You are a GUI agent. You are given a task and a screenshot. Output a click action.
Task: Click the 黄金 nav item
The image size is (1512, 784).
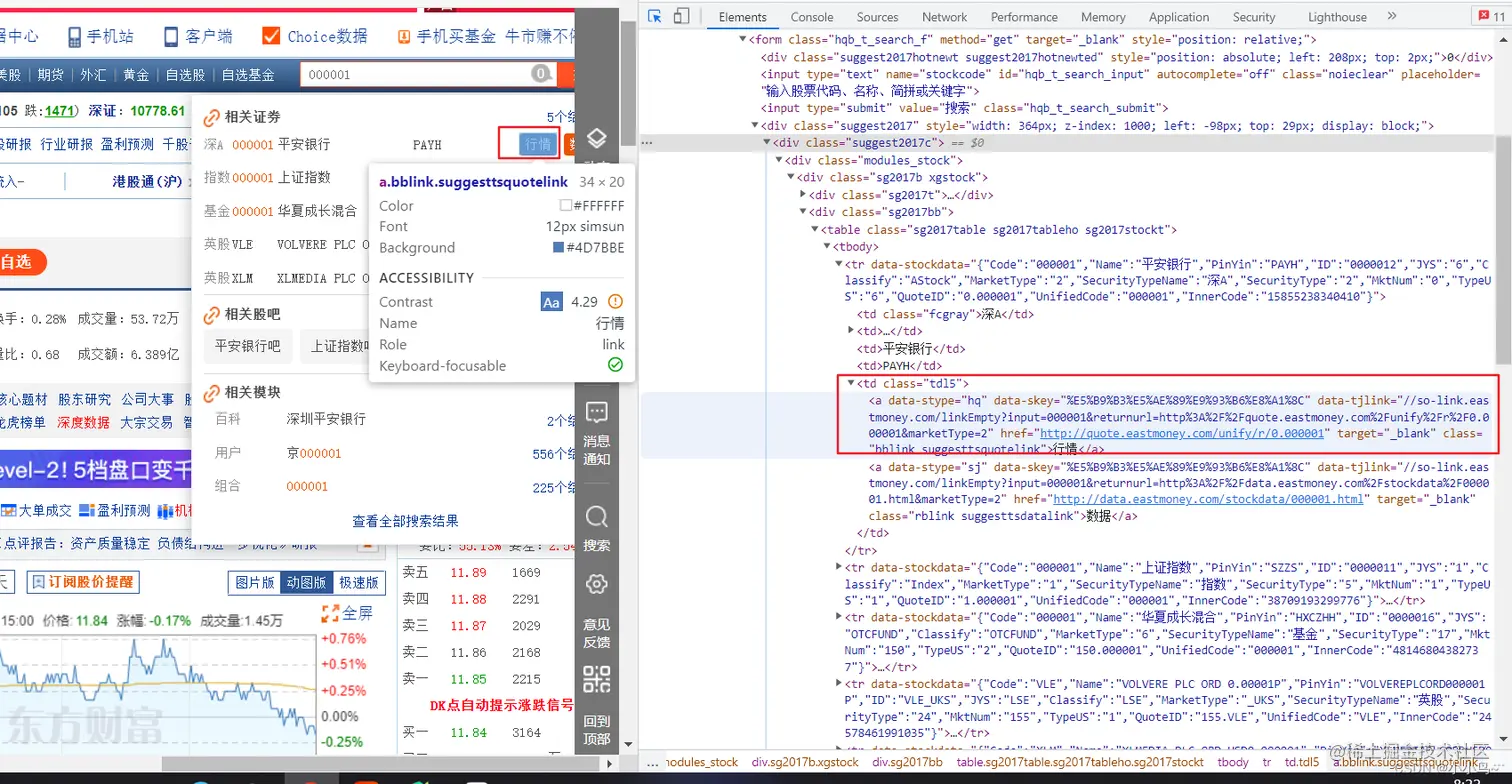point(136,75)
